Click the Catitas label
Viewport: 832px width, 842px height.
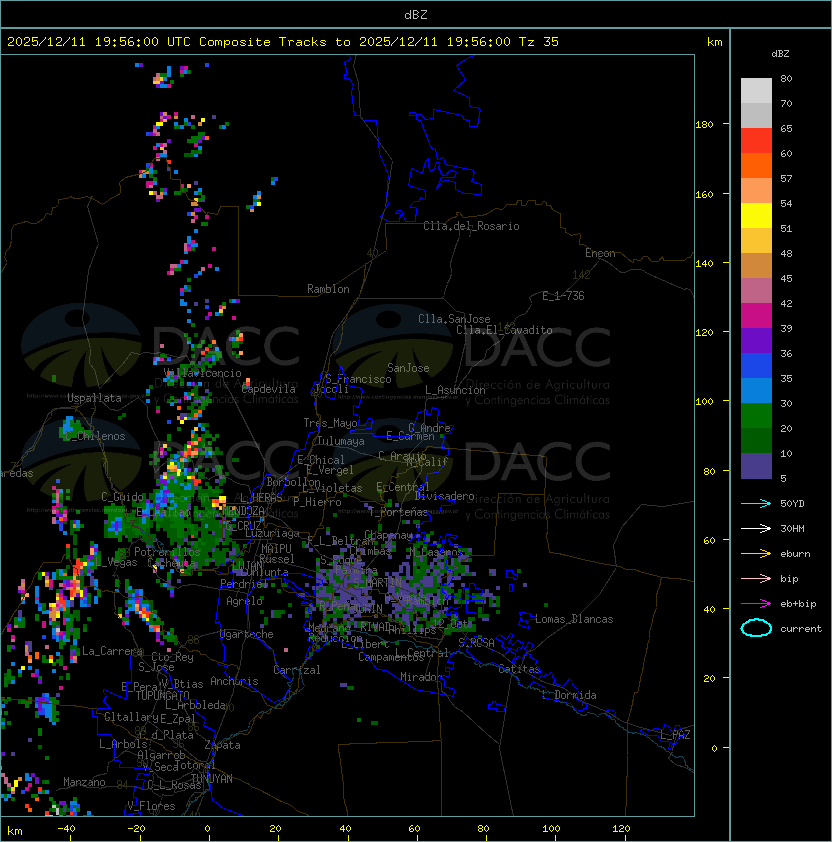point(519,669)
